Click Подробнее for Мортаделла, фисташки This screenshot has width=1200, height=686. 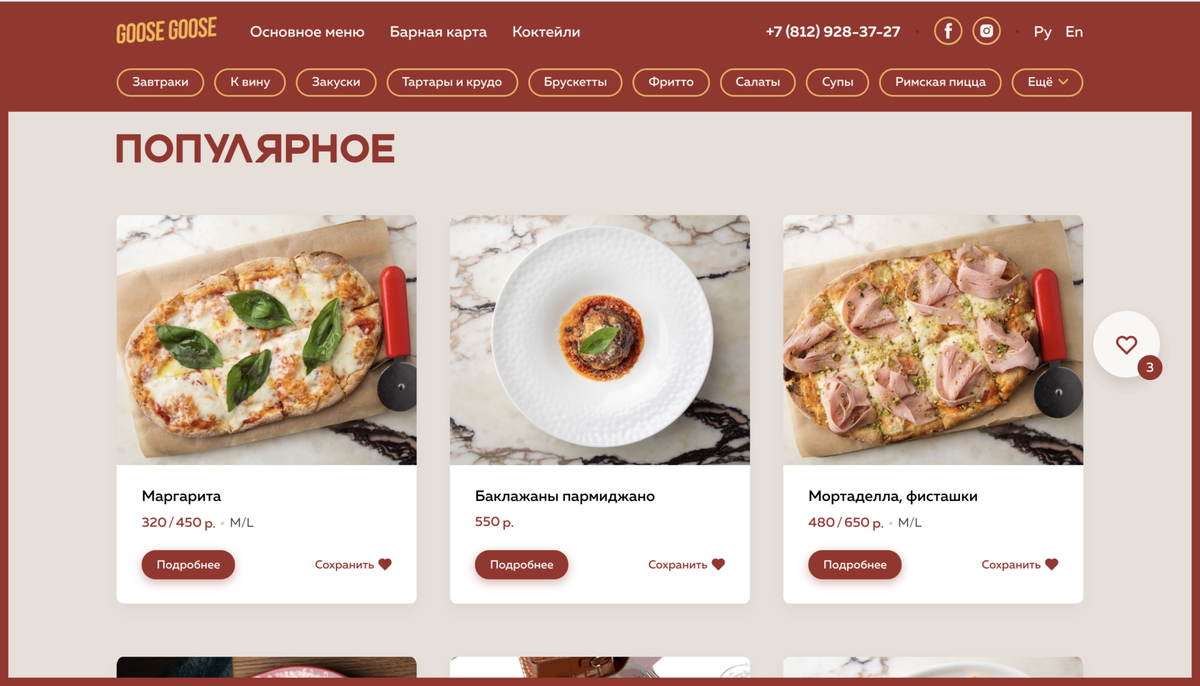855,565
